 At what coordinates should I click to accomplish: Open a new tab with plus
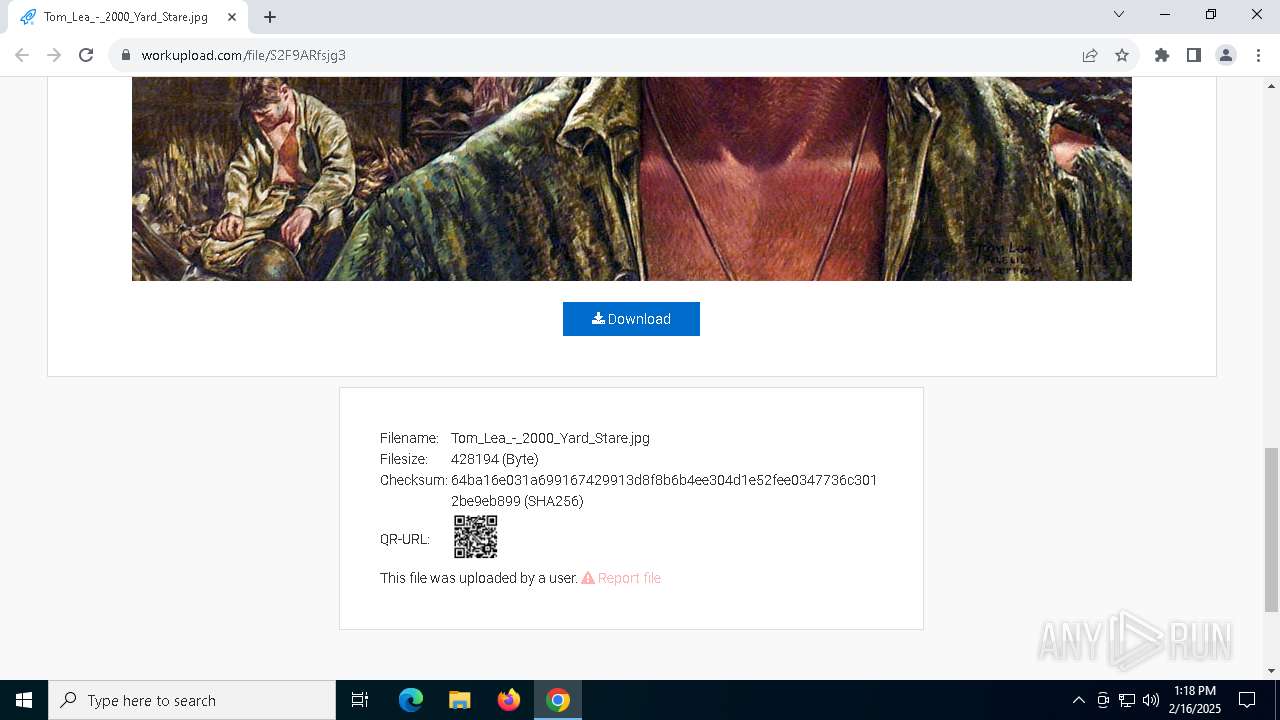[x=270, y=17]
